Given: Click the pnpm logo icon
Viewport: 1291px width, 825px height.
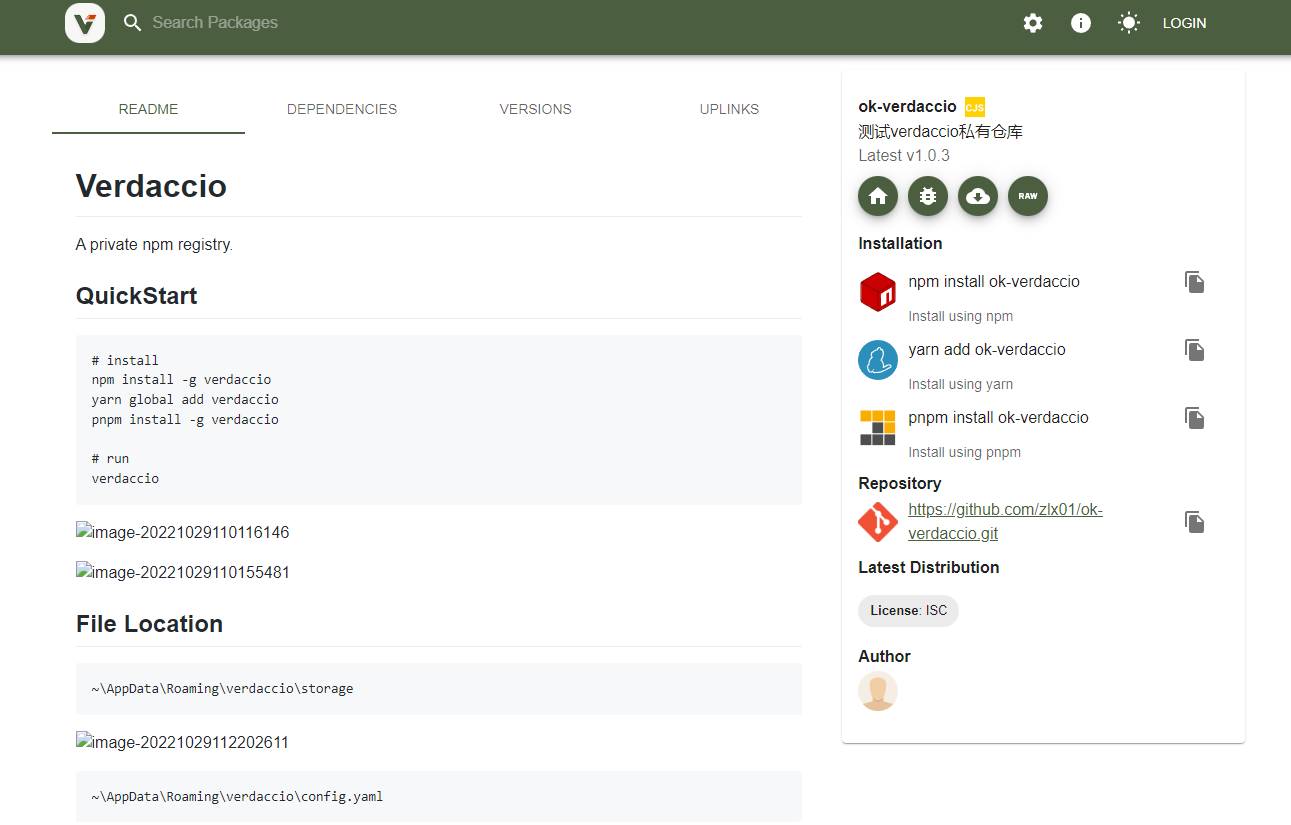Looking at the screenshot, I should (x=878, y=428).
